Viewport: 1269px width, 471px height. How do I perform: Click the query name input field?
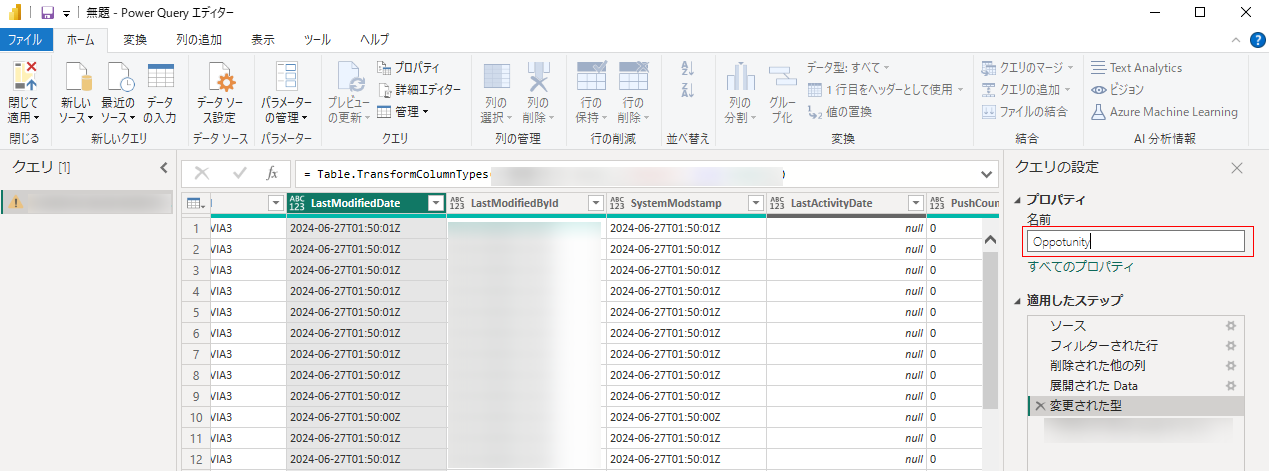[x=1137, y=241]
